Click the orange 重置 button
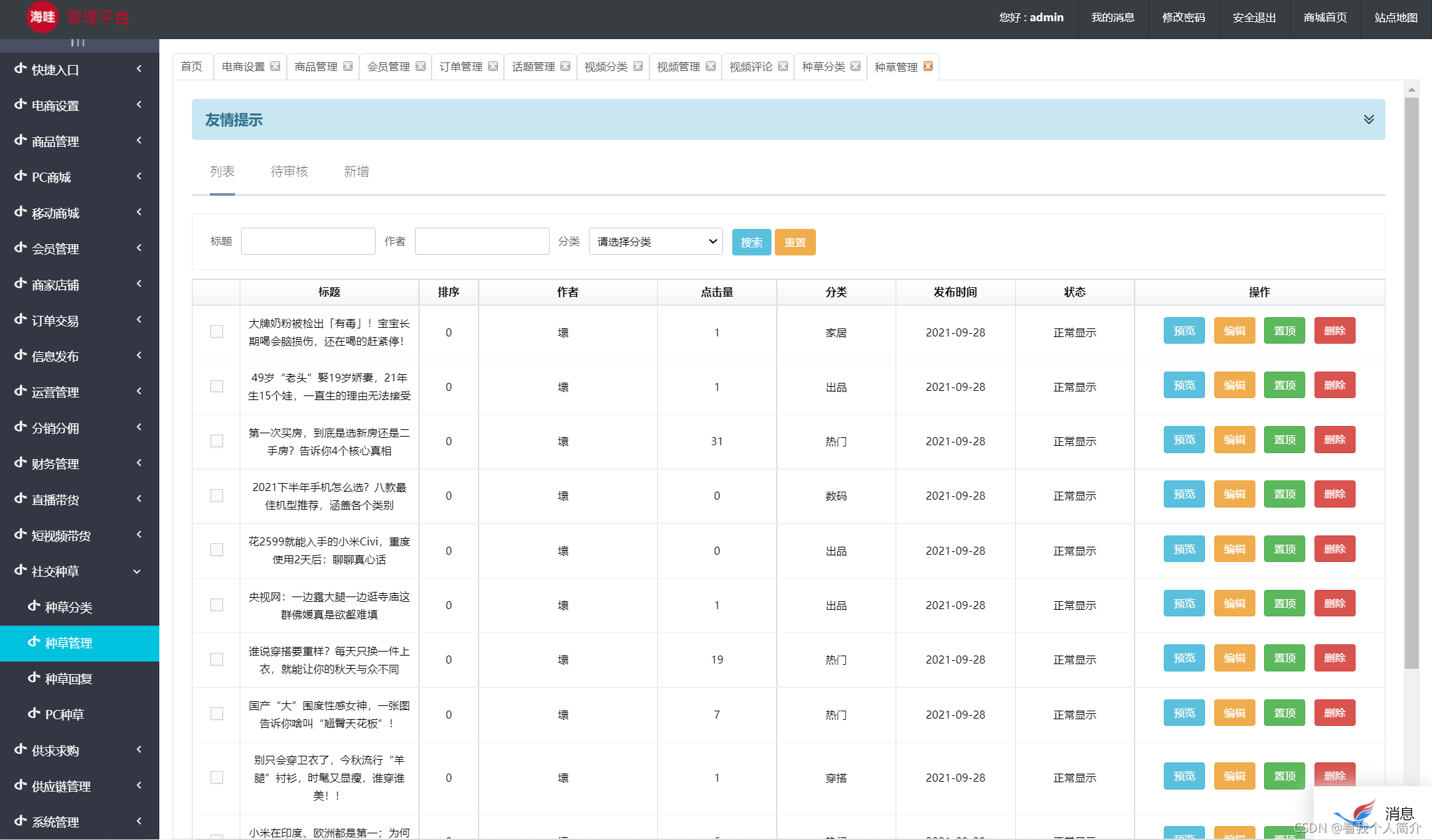This screenshot has height=840, width=1432. (795, 242)
